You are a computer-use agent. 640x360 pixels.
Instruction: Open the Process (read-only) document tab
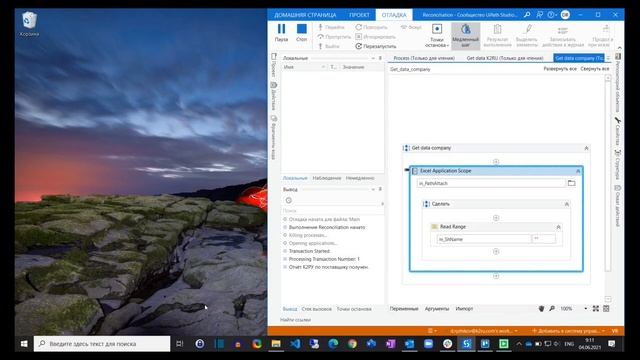point(424,58)
